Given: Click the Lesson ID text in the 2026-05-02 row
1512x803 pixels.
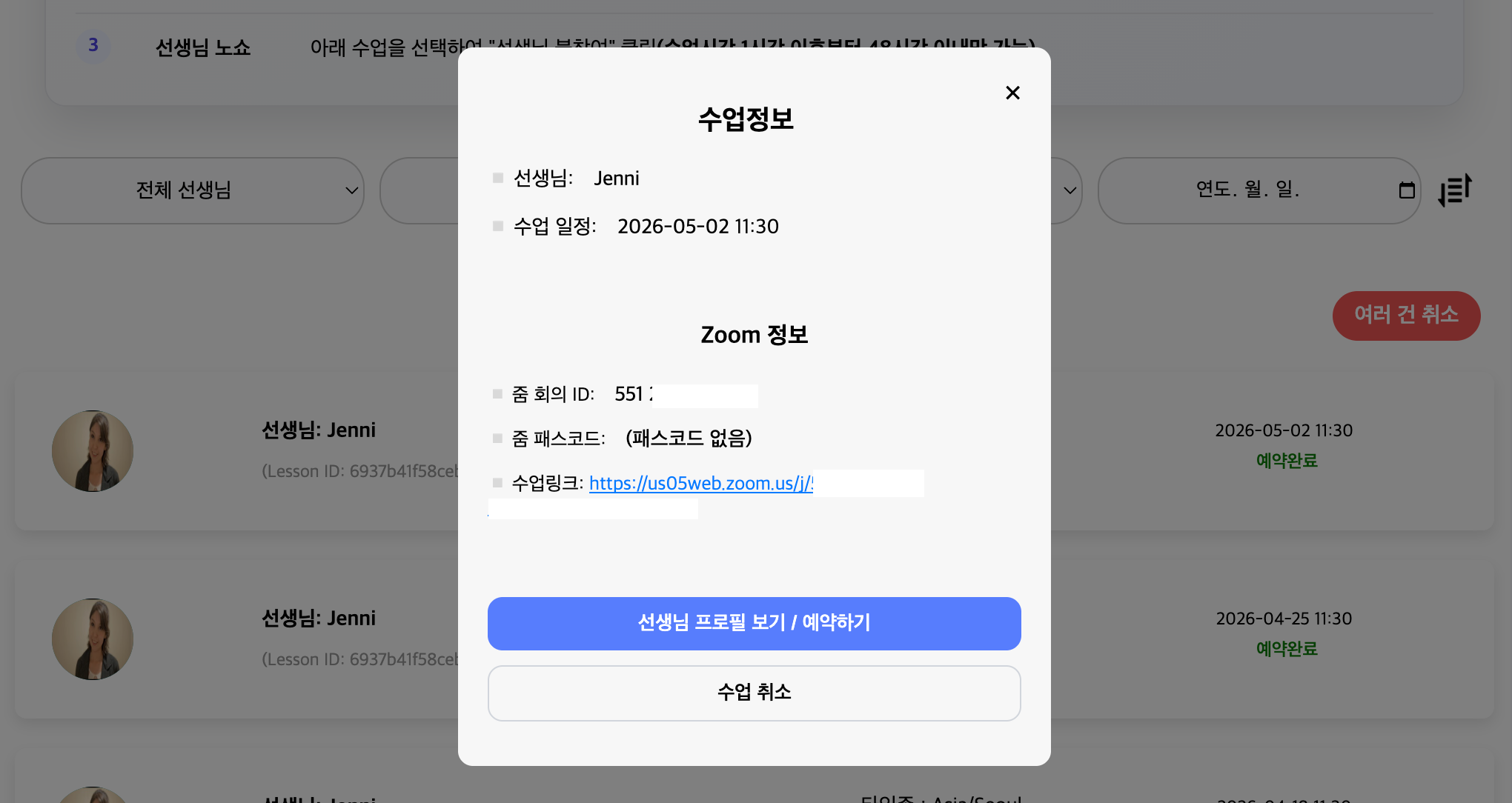Looking at the screenshot, I should [x=360, y=472].
